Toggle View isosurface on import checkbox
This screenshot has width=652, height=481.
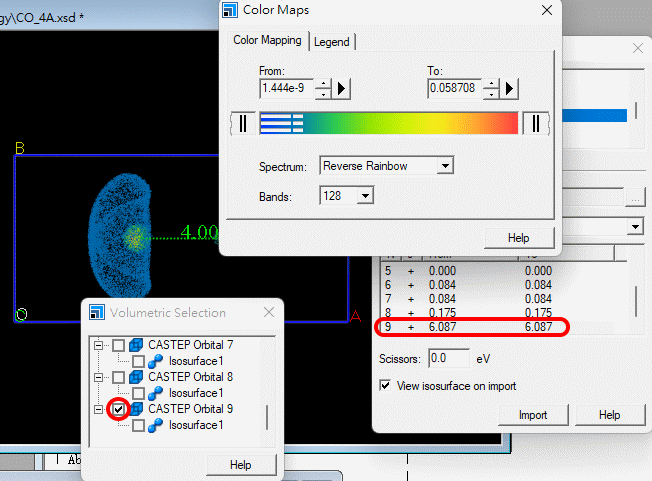[386, 385]
